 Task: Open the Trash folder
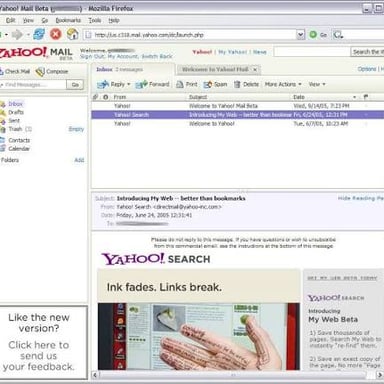15,129
